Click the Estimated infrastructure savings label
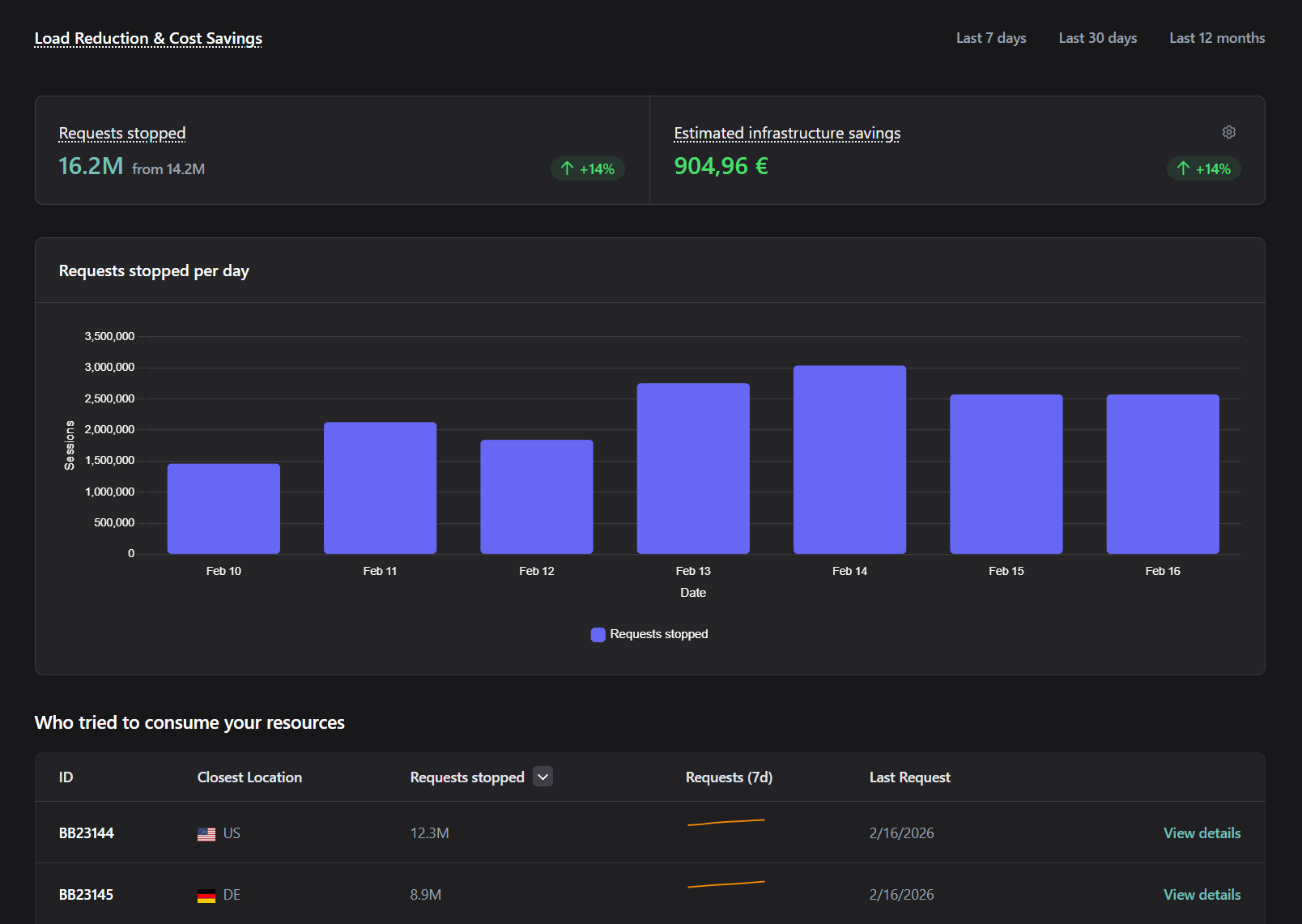 [786, 133]
